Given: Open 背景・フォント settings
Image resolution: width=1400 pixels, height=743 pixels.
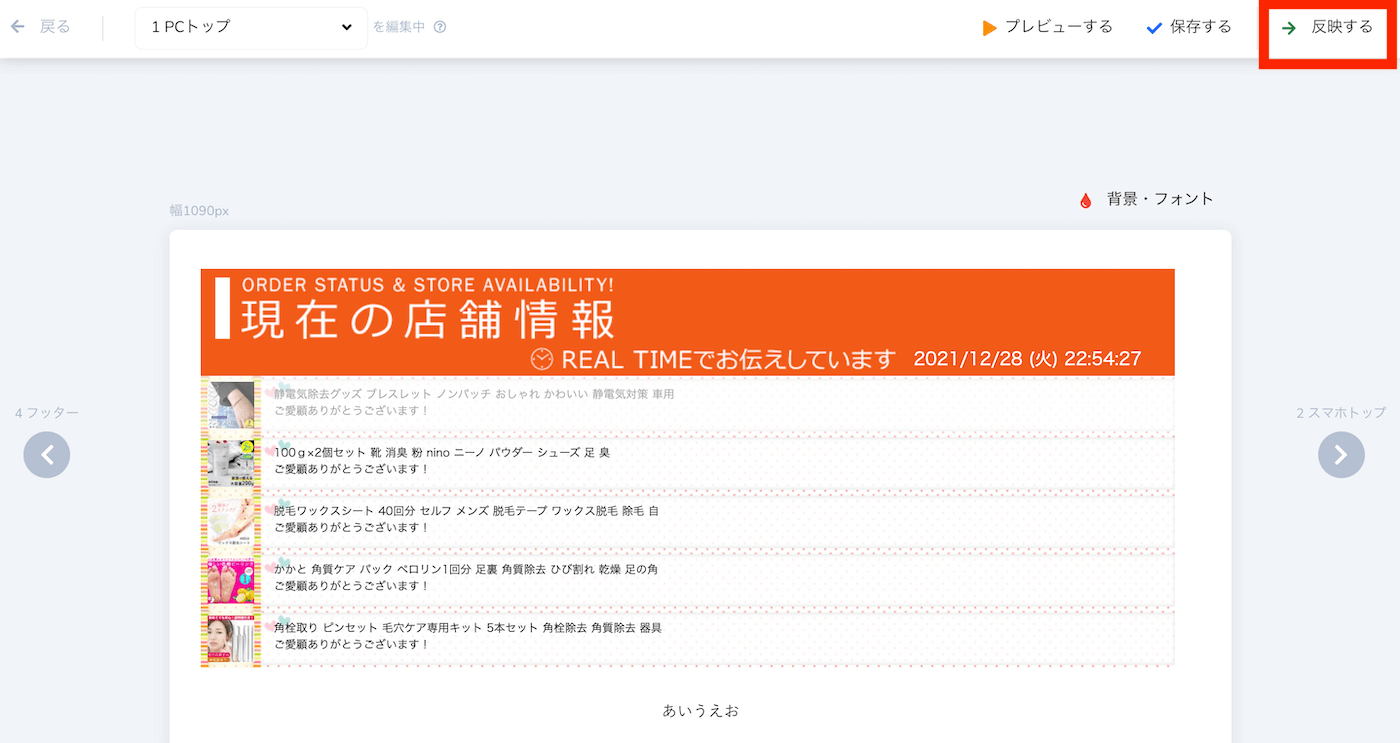Looking at the screenshot, I should pos(1160,199).
